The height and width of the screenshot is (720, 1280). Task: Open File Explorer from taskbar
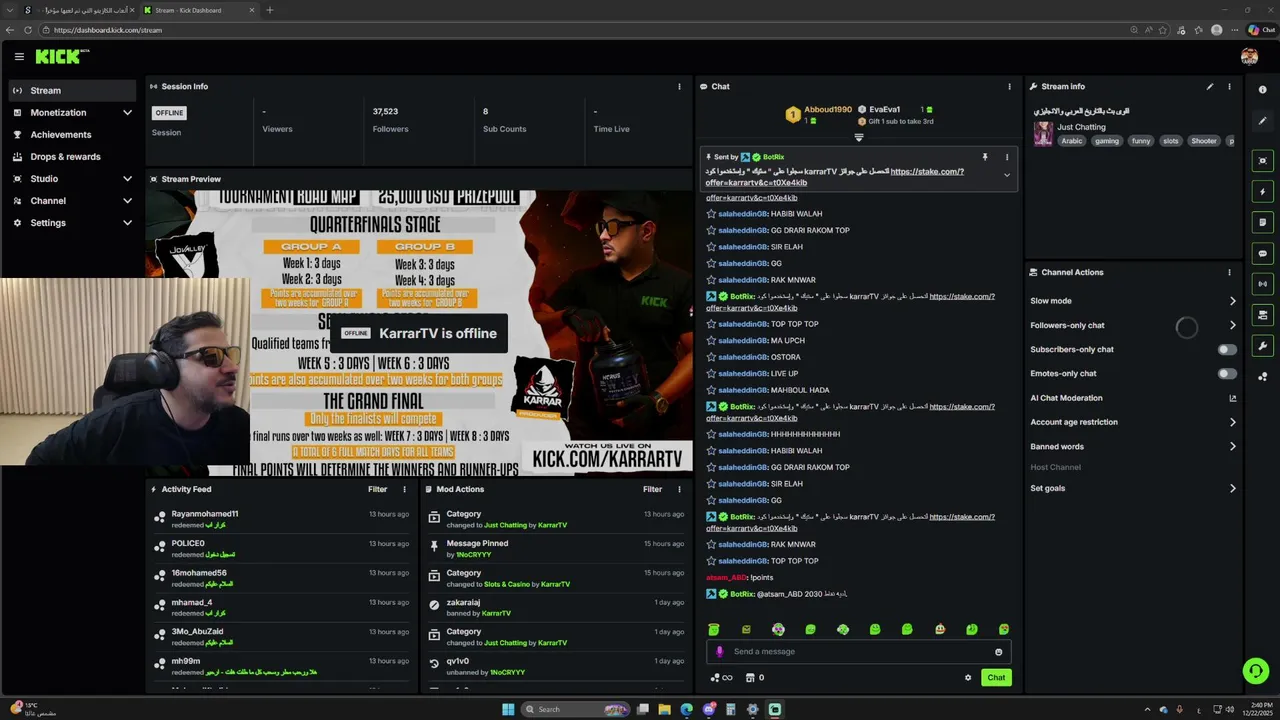pos(664,709)
